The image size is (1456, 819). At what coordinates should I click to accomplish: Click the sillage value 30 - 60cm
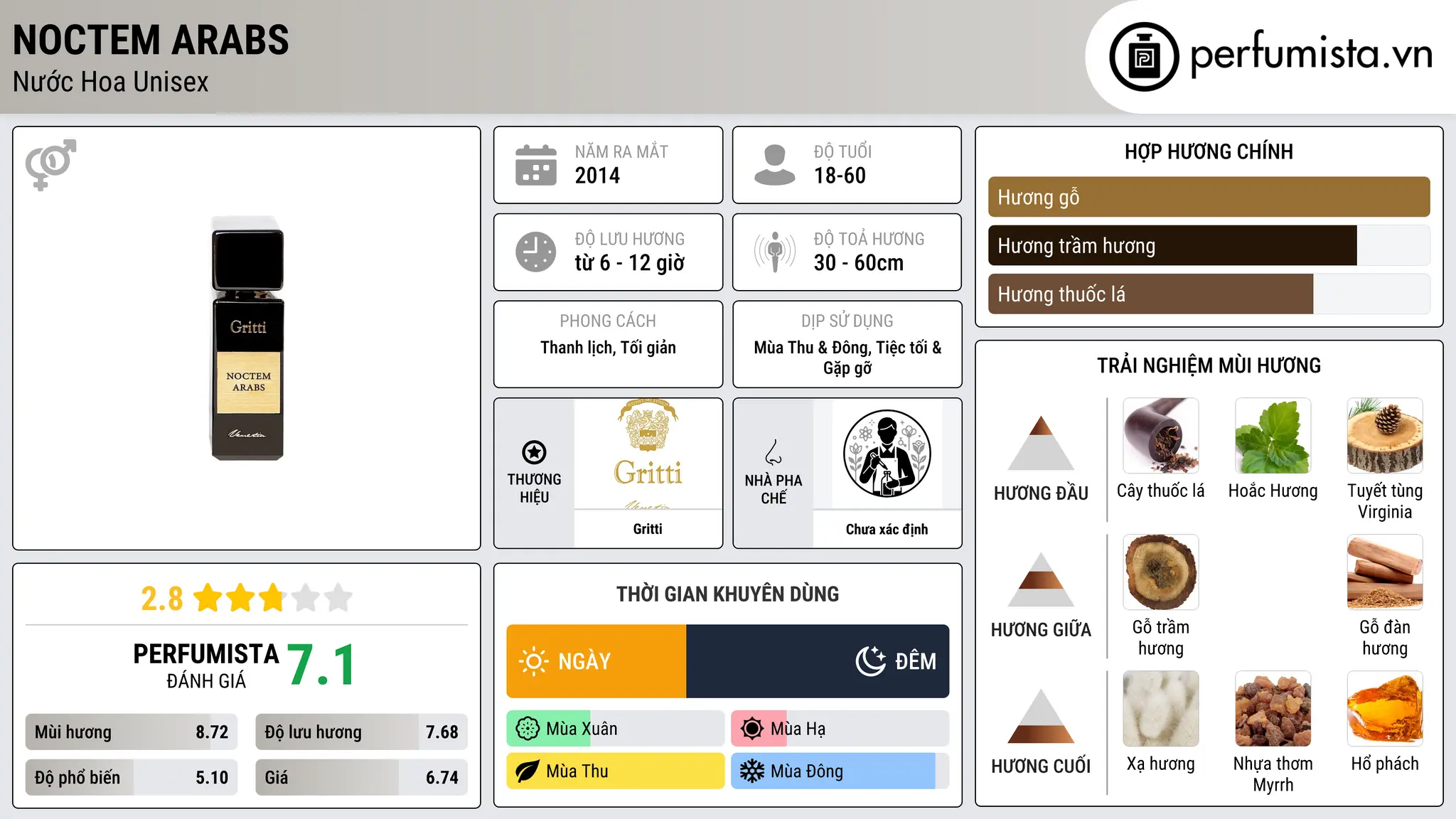859,263
